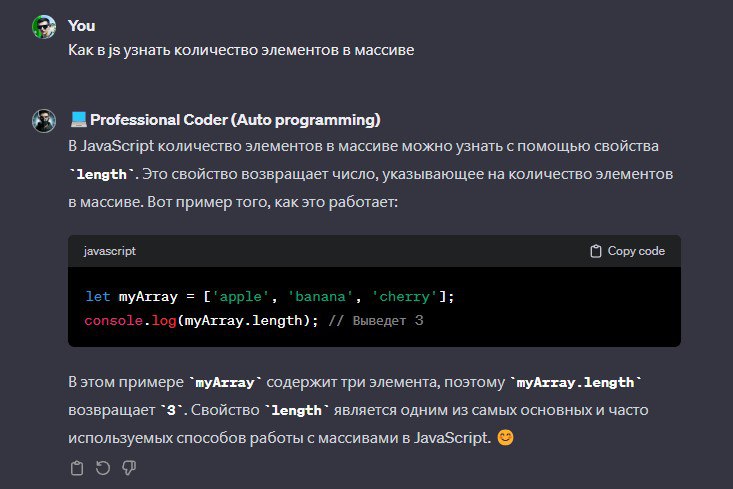Click the laptop emoji before Professional Coder
The width and height of the screenshot is (733, 489).
pyautogui.click(x=78, y=120)
